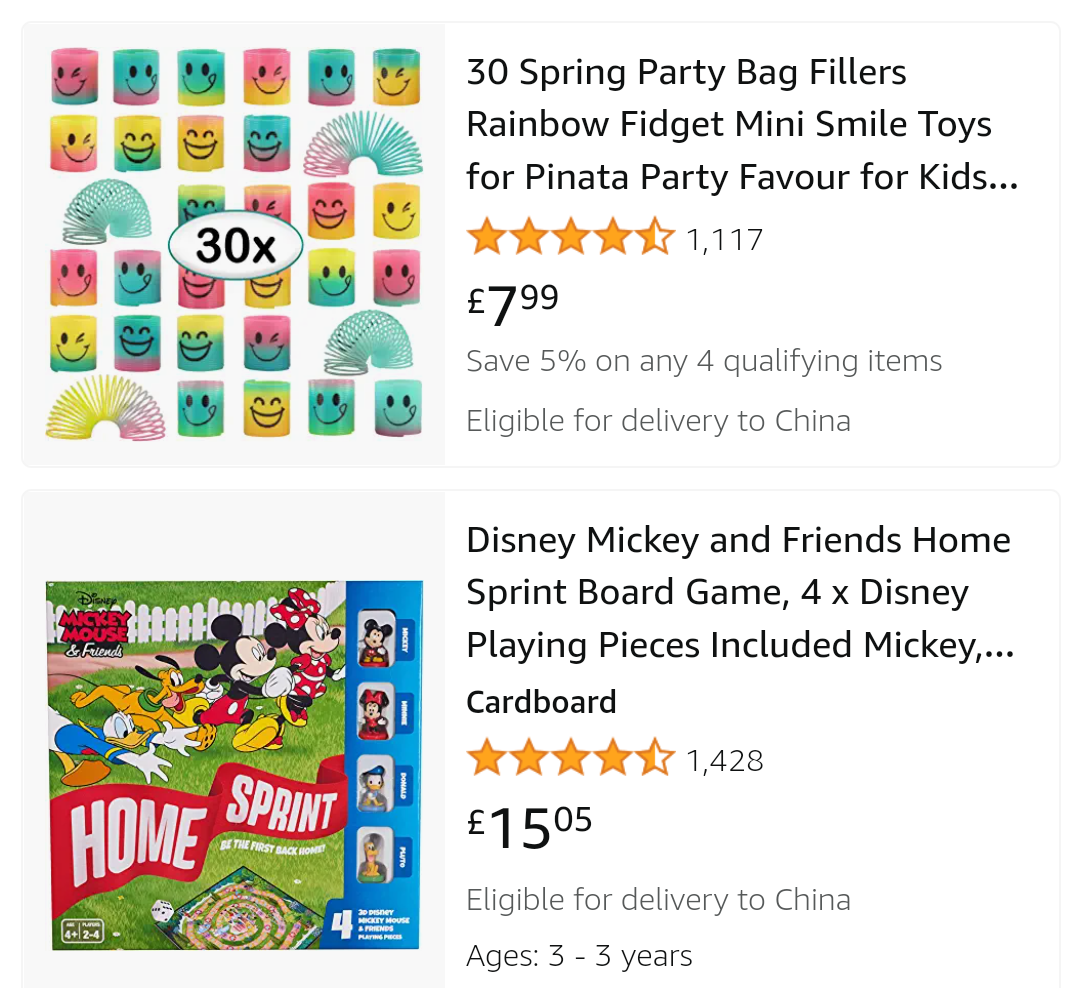The width and height of the screenshot is (1076, 988).
Task: View the 1,428 reviews
Action: click(724, 761)
